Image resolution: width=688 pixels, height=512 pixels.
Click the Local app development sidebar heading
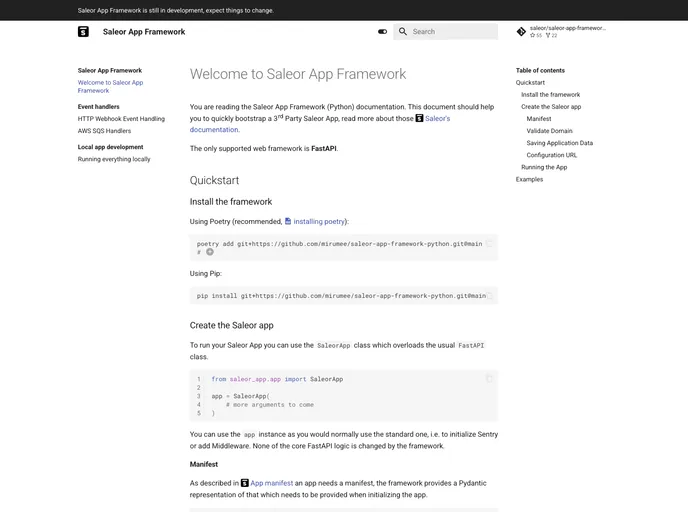[110, 147]
